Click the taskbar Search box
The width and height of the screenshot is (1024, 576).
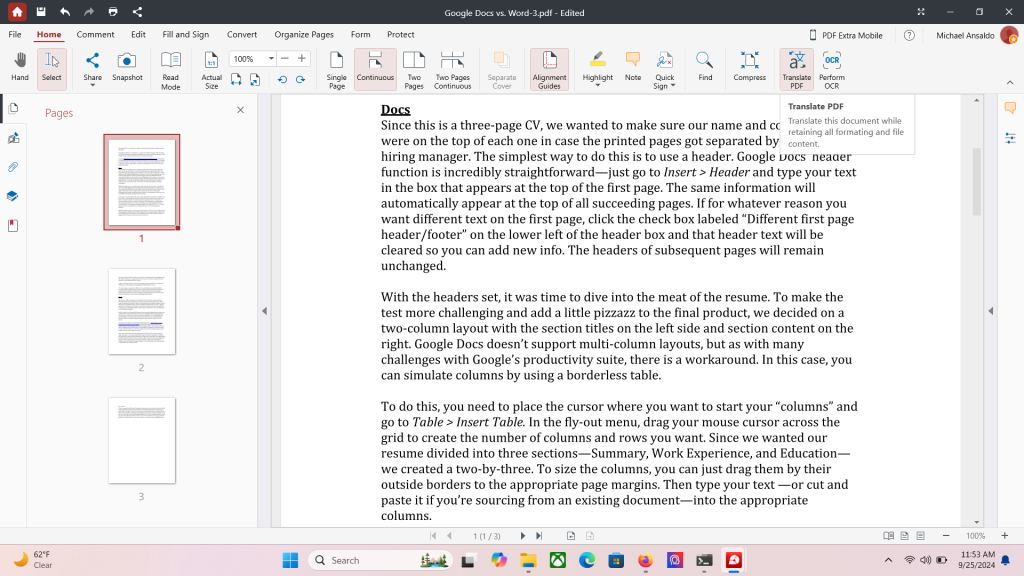[x=379, y=560]
